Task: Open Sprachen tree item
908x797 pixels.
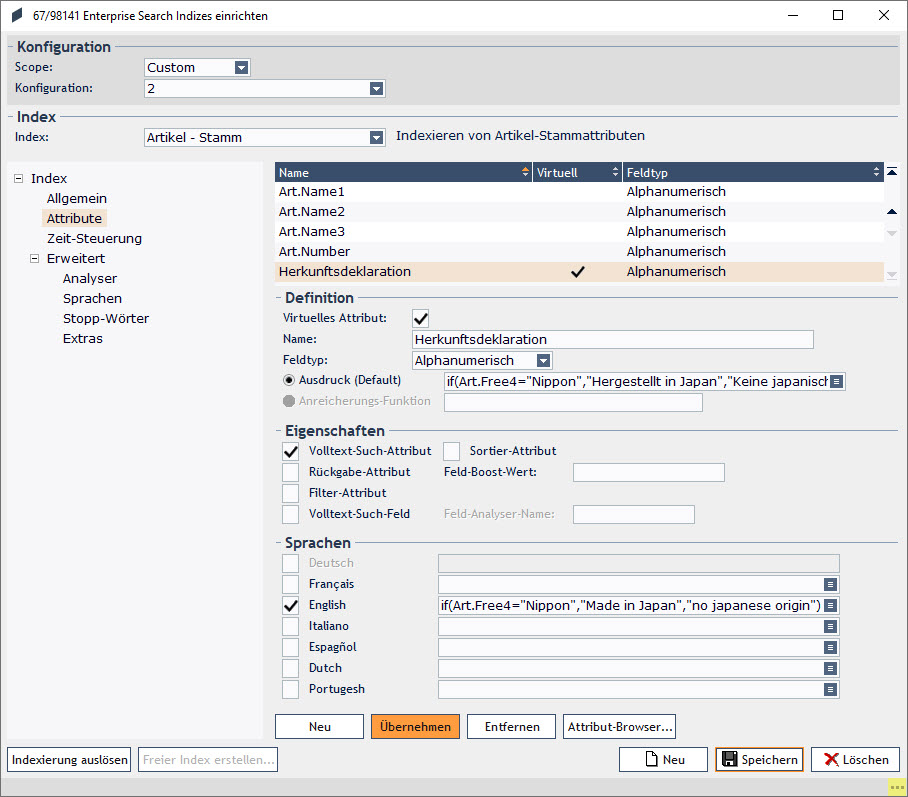Action: click(93, 298)
